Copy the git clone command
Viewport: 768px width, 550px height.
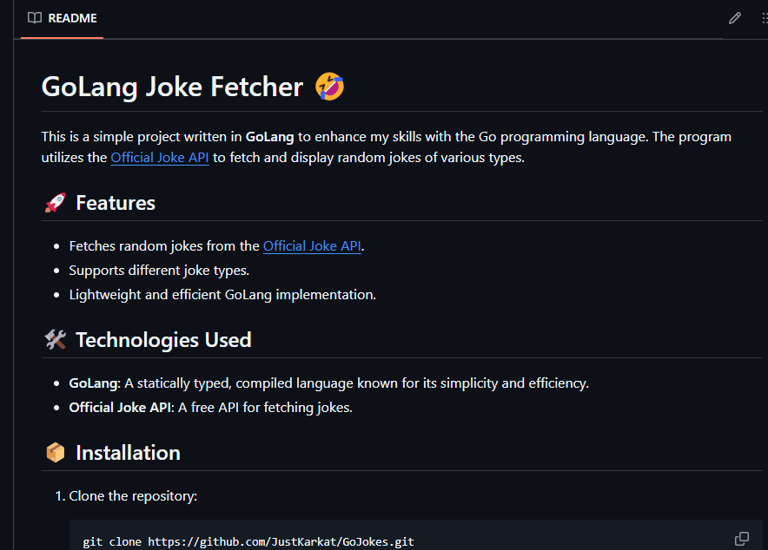[742, 539]
